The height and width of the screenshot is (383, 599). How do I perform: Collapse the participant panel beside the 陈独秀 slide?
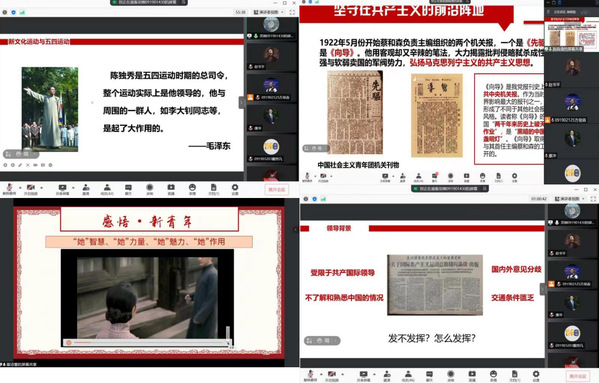click(241, 102)
